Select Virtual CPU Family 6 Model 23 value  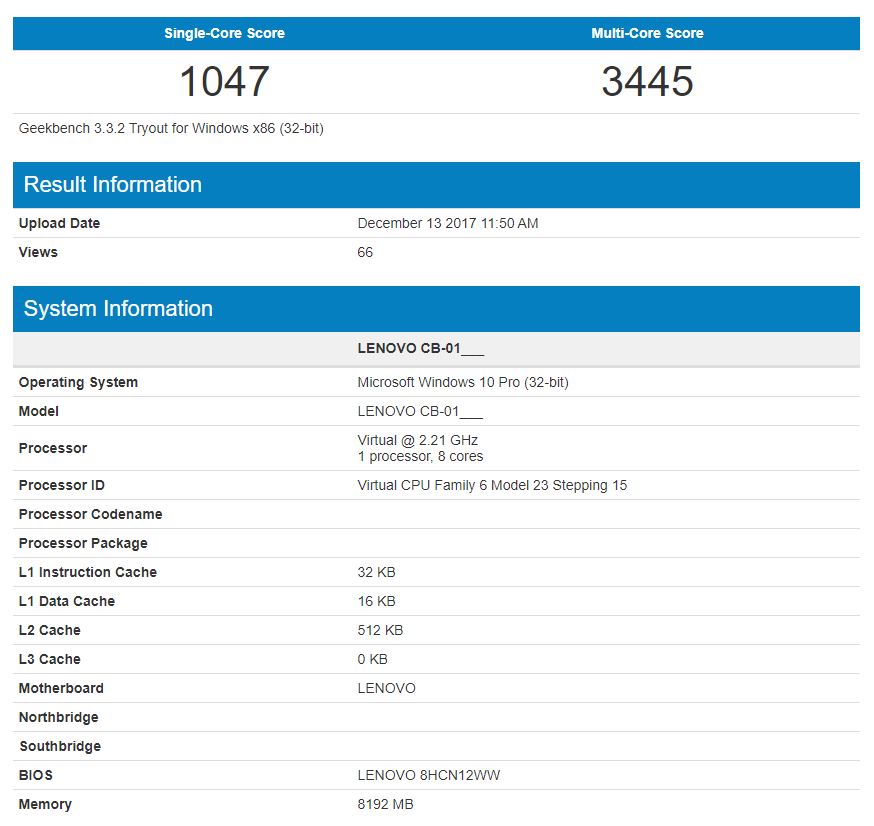pyautogui.click(x=492, y=485)
